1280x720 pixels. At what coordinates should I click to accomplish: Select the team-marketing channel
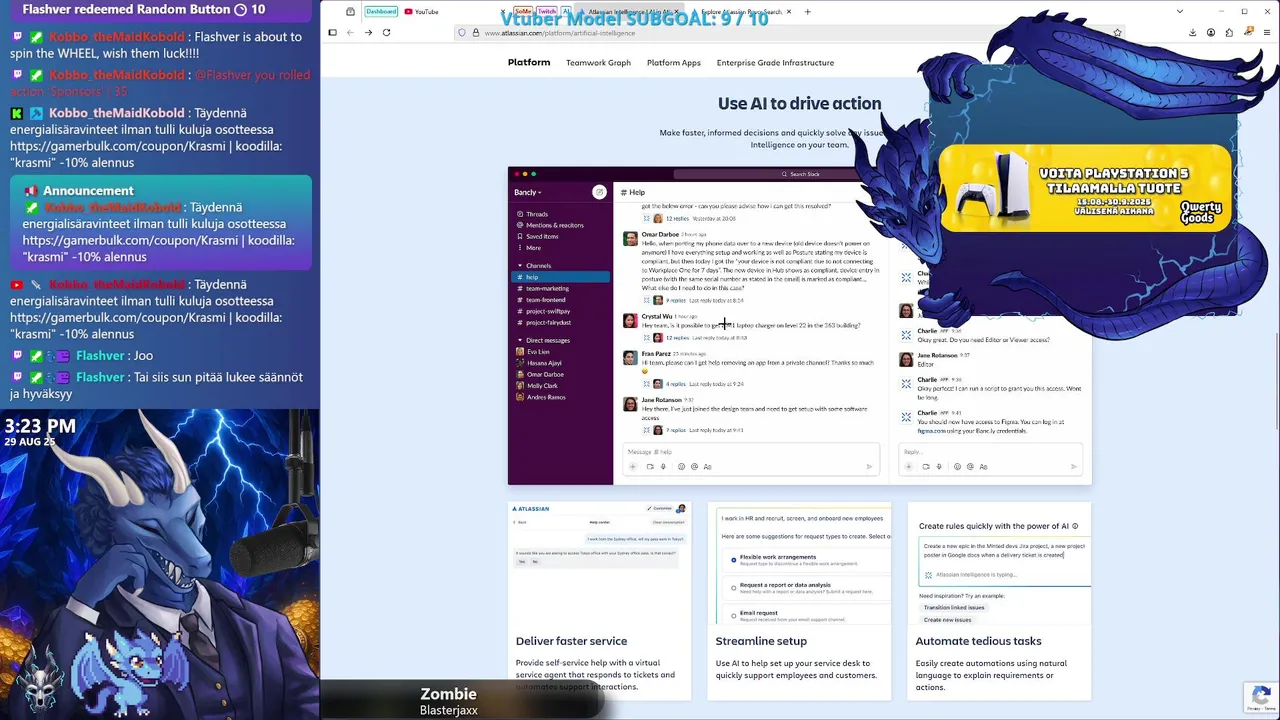click(x=547, y=289)
